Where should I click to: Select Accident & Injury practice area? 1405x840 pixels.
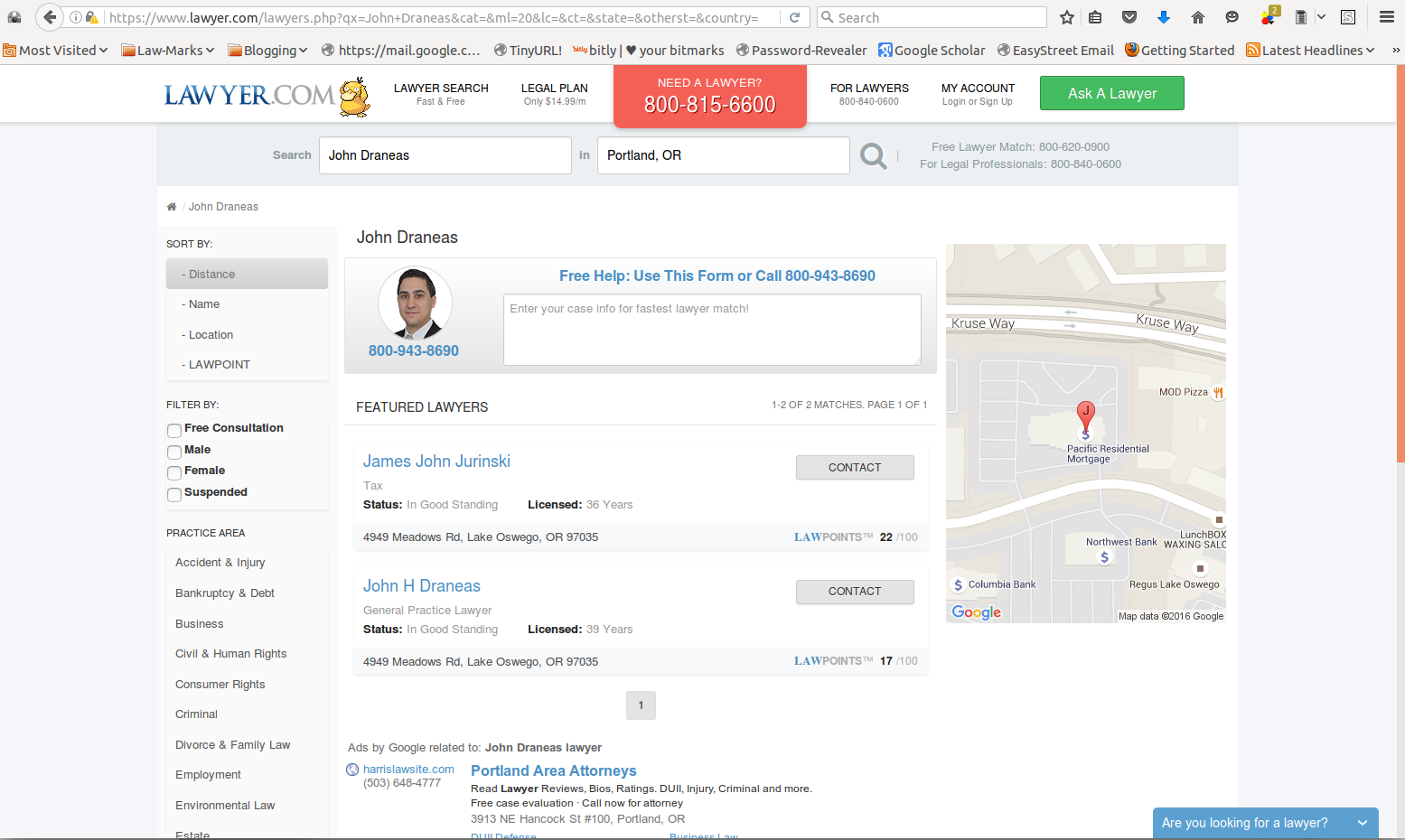pos(220,563)
